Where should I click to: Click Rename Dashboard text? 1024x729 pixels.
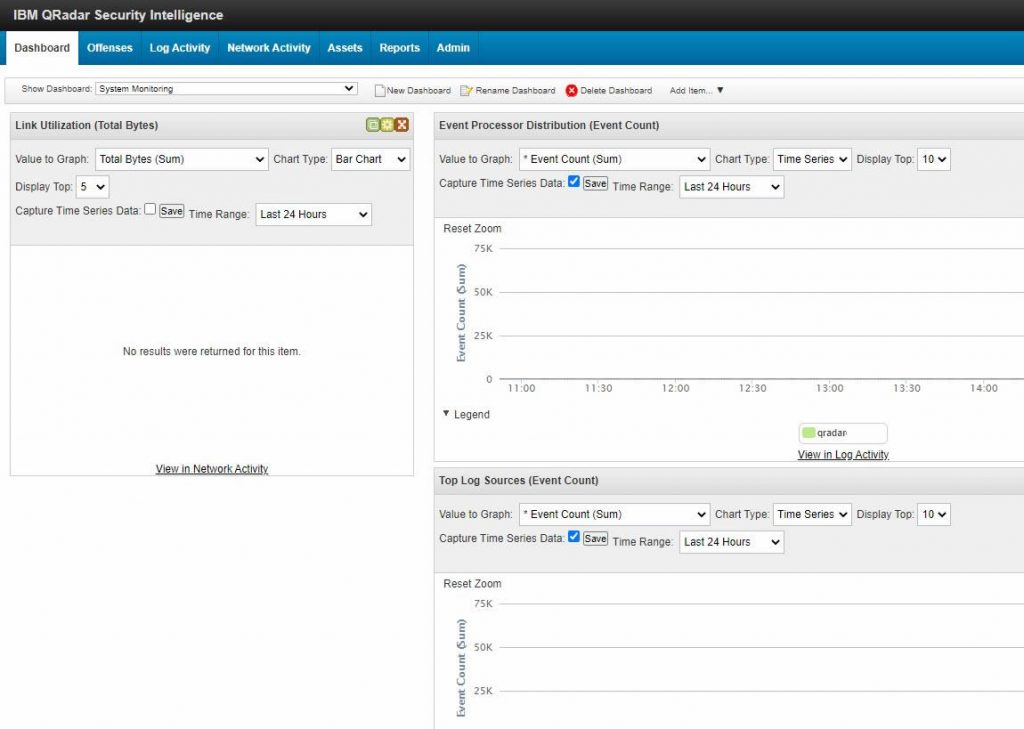pos(515,90)
